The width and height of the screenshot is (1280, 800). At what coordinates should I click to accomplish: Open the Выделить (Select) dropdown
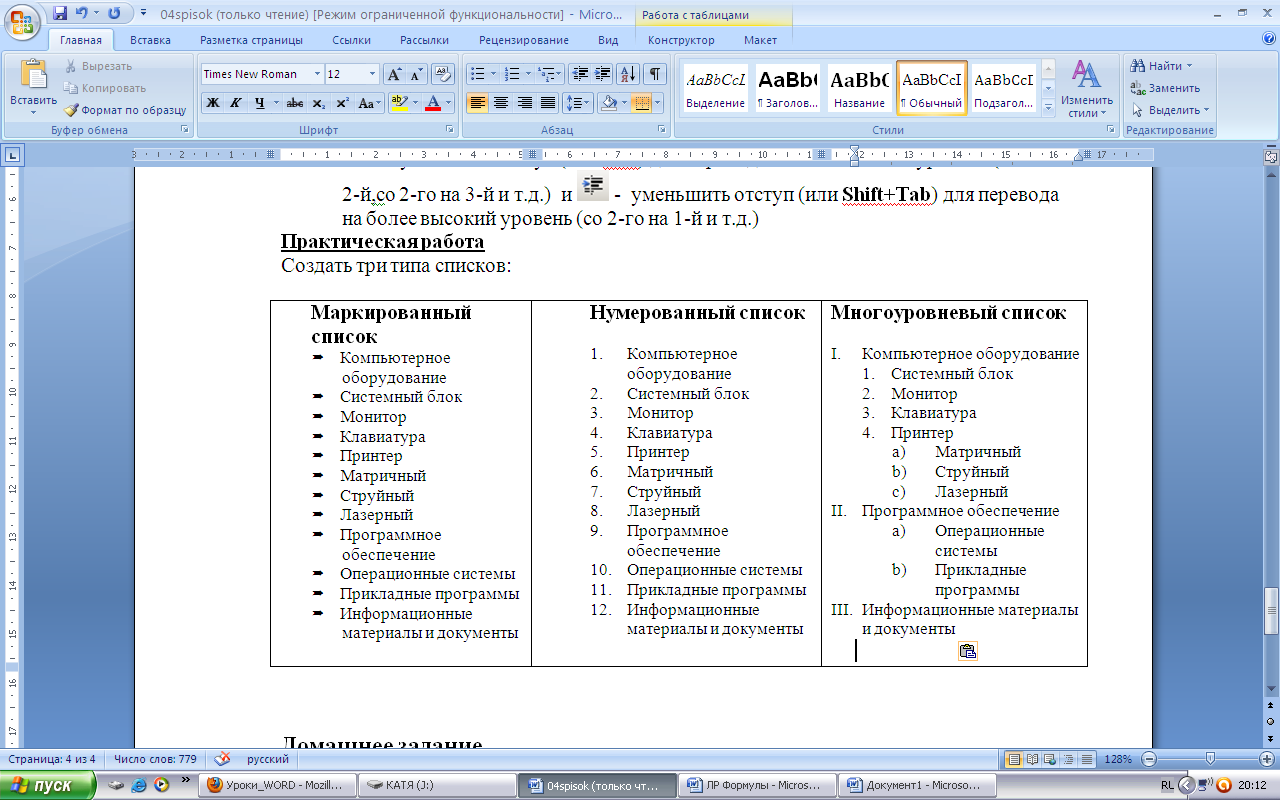click(x=1170, y=110)
